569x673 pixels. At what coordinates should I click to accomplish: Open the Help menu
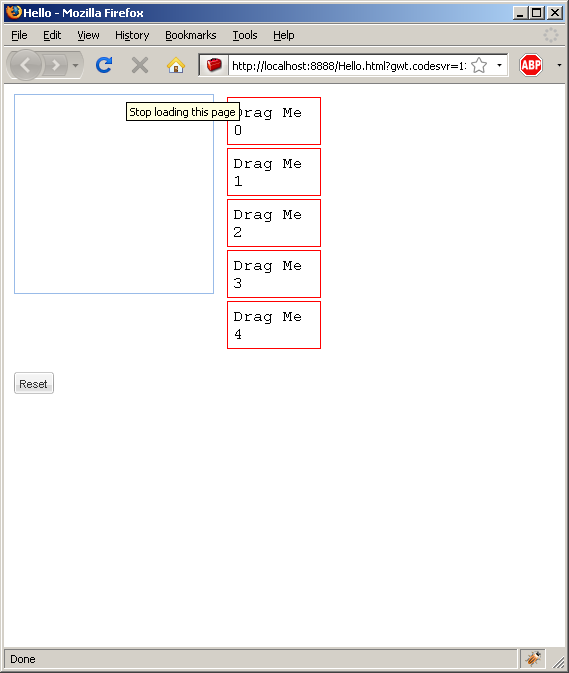284,35
